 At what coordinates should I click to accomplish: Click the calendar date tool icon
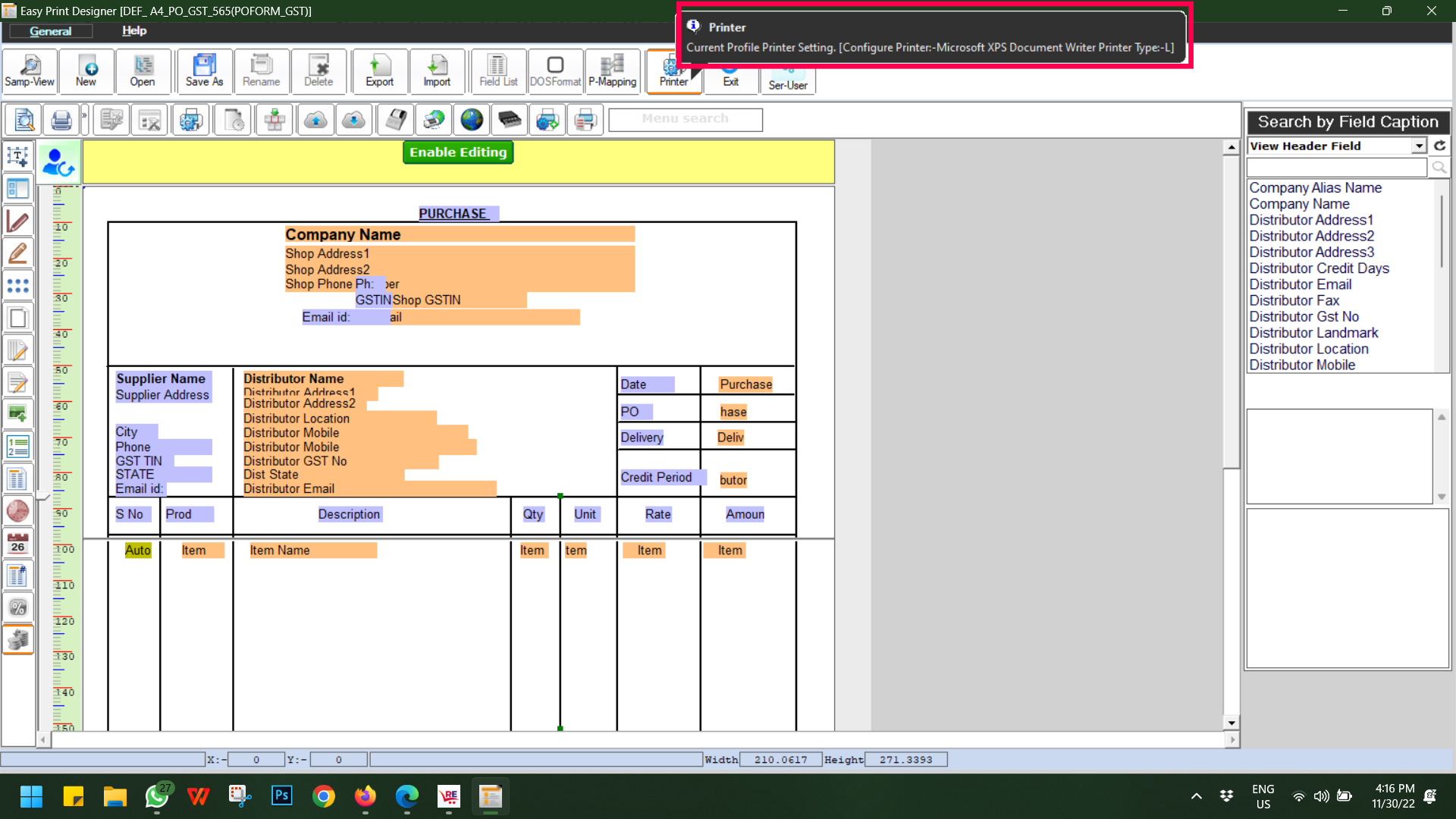[17, 543]
